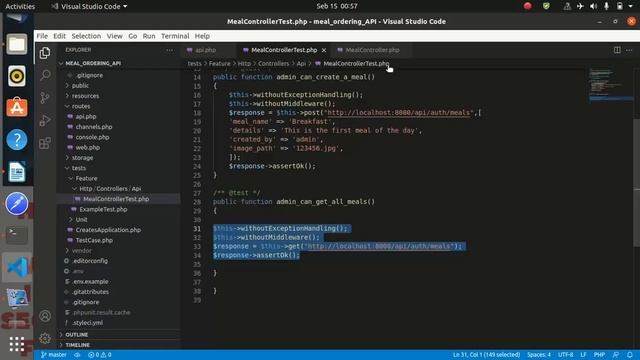Screen dimensions: 640x360
Task: Open the volume icon in system tray
Action: click(x=593, y=6)
